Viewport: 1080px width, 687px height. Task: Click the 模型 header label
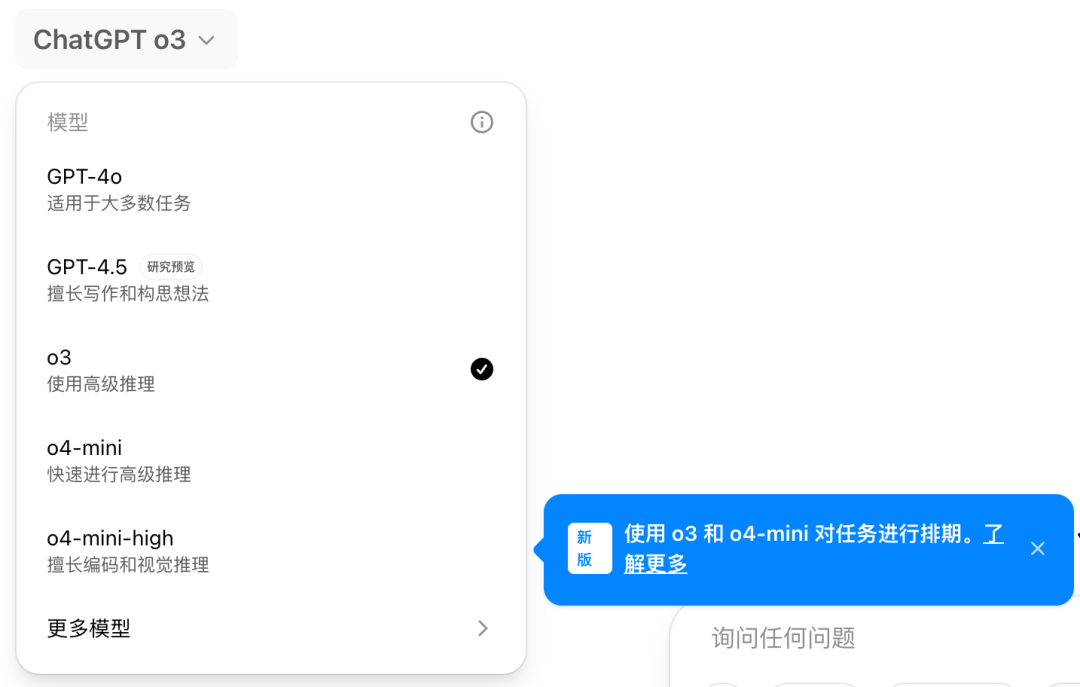pos(68,122)
